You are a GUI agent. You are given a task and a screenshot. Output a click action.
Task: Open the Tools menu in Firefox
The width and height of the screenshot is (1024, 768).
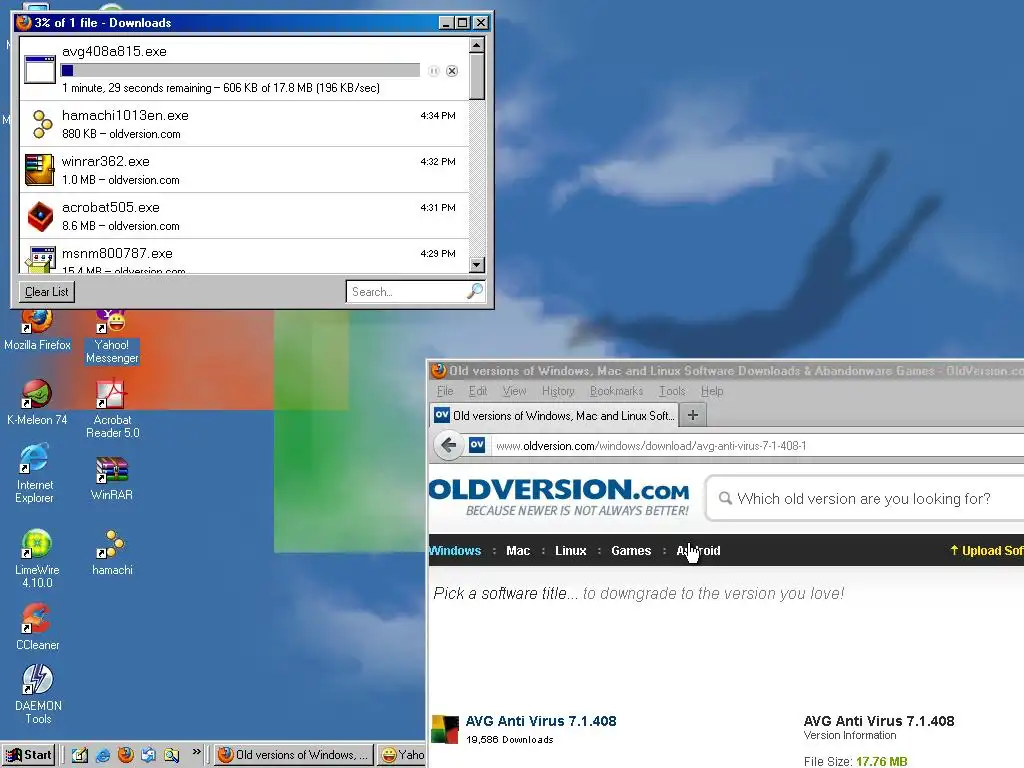tap(672, 391)
